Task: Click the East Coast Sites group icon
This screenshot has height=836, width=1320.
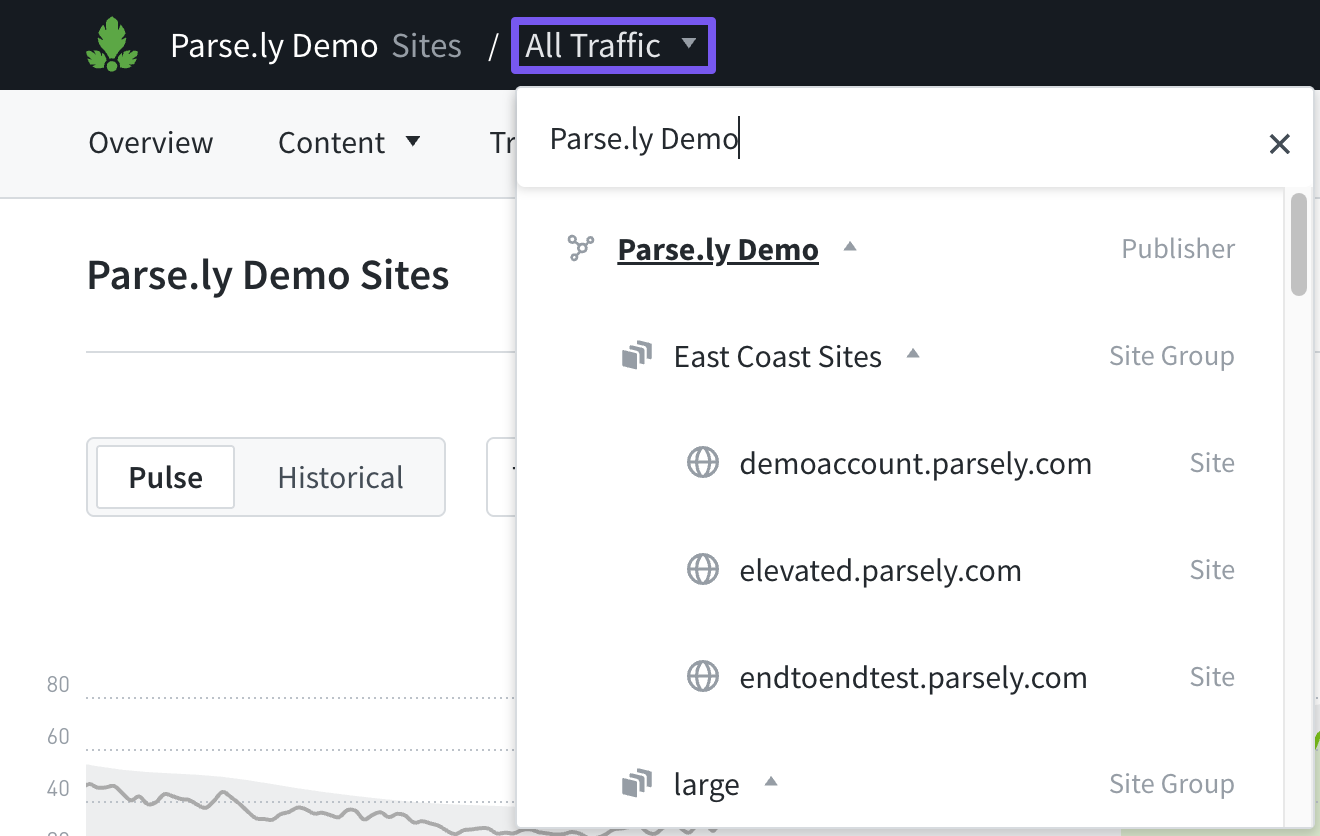Action: tap(636, 356)
